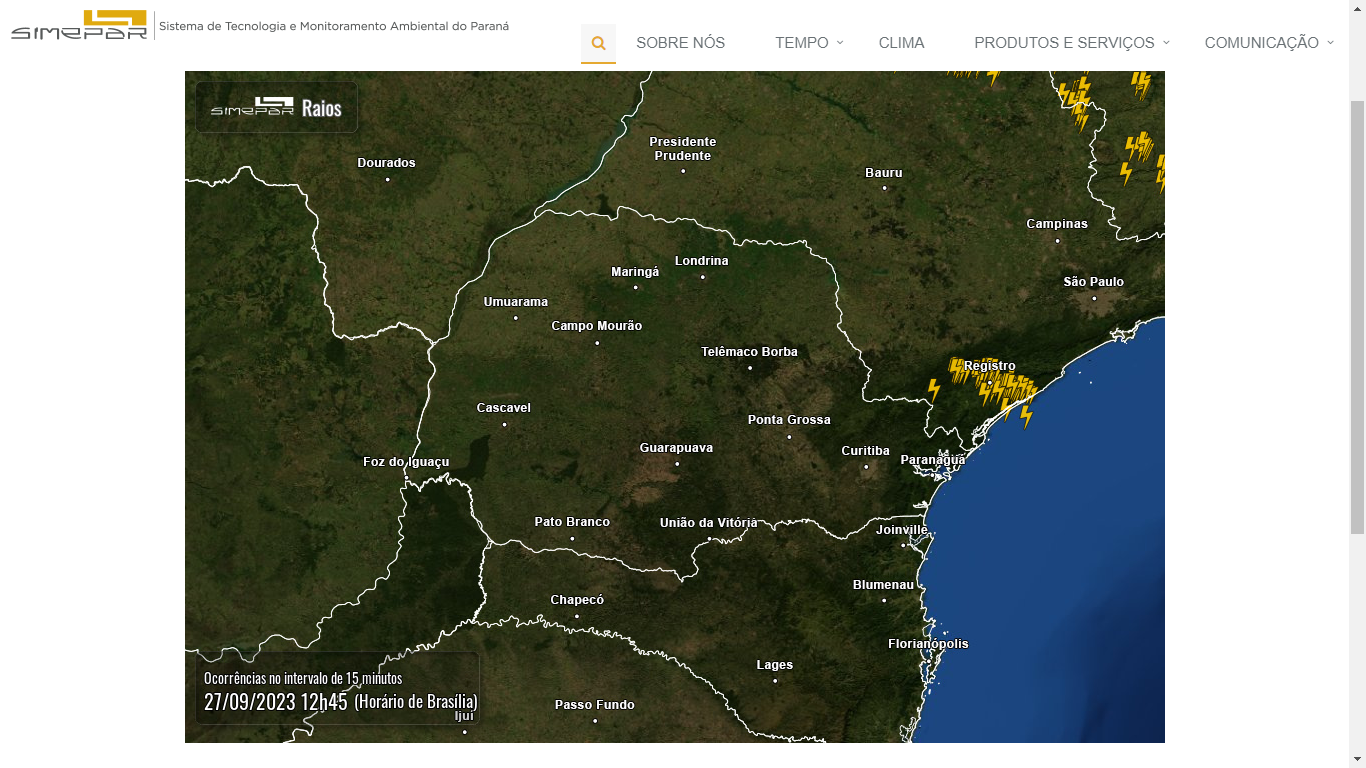Open PRODUTOS E SERVIÇOS menu
This screenshot has width=1366, height=768.
[x=1064, y=43]
